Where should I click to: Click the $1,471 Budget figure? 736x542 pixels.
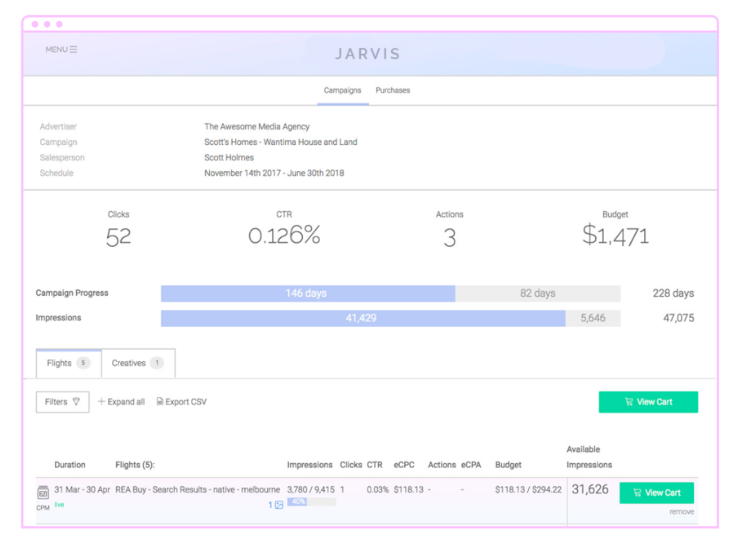[x=615, y=236]
